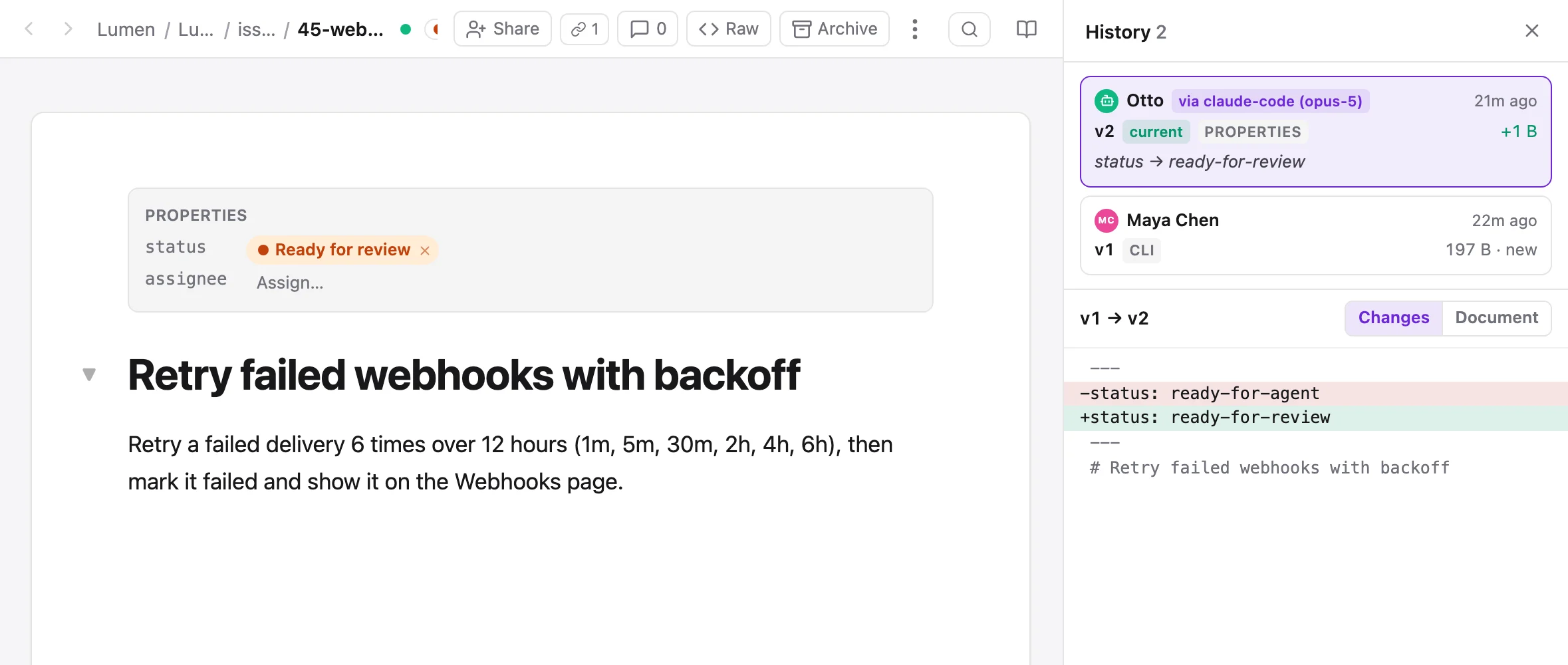The image size is (1568, 665).
Task: Click the 'v1 → v2' comparison label
Action: (1114, 319)
